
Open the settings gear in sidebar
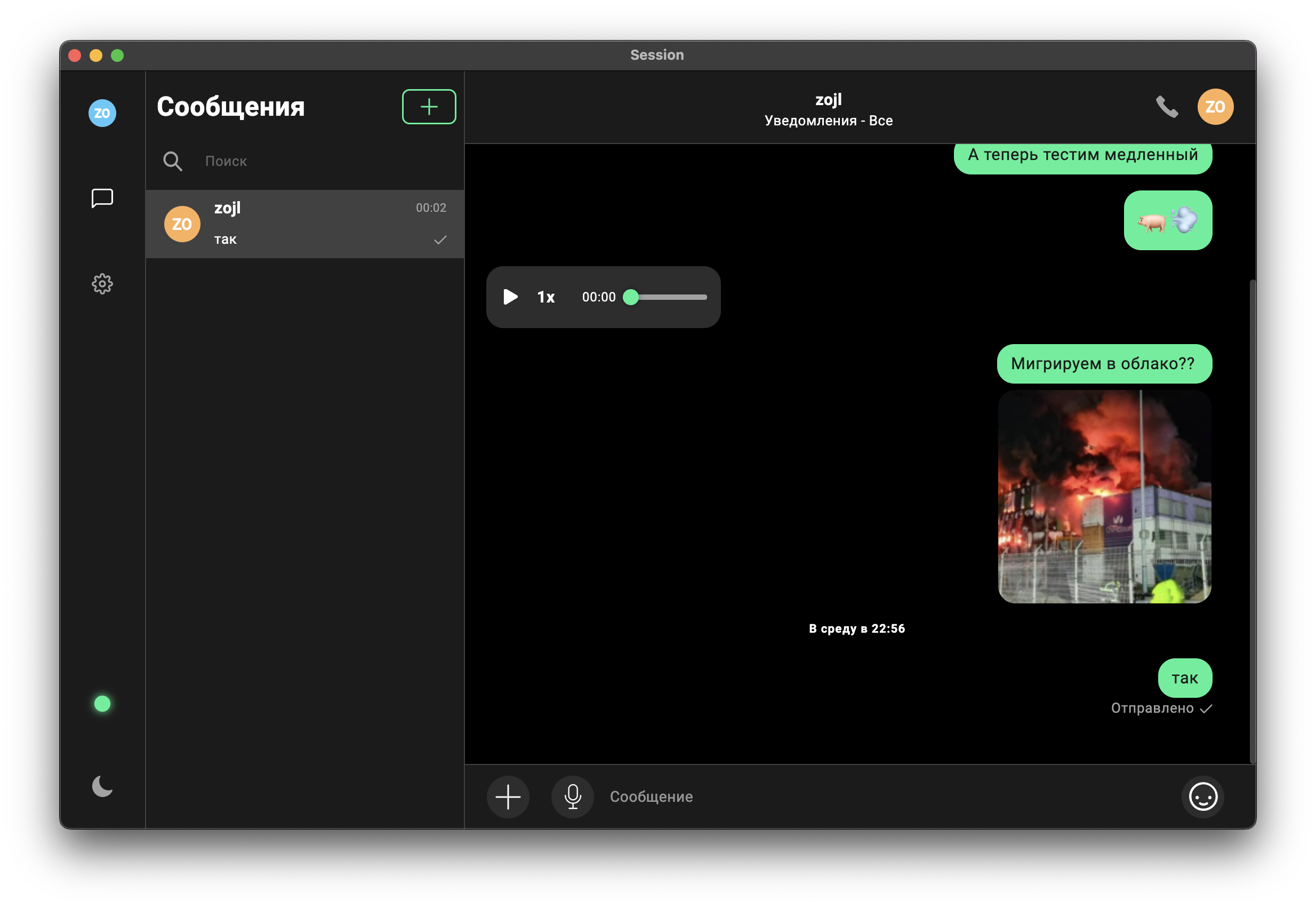point(102,283)
